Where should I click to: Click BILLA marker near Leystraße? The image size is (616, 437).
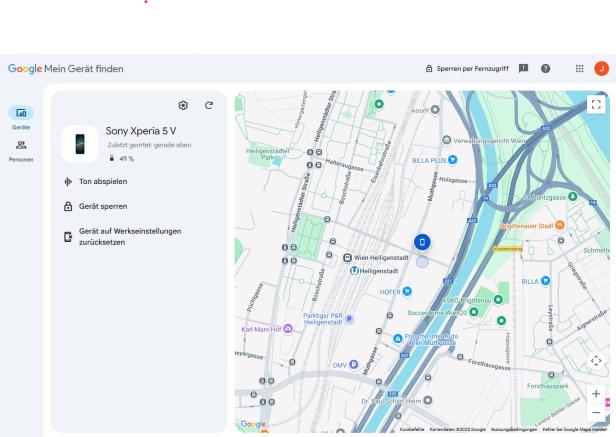pos(545,281)
